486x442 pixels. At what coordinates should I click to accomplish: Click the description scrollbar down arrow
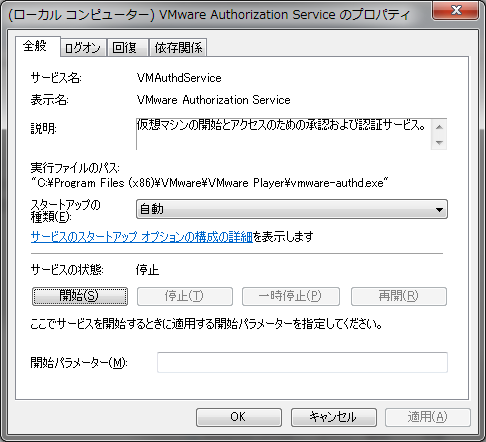pyautogui.click(x=439, y=142)
